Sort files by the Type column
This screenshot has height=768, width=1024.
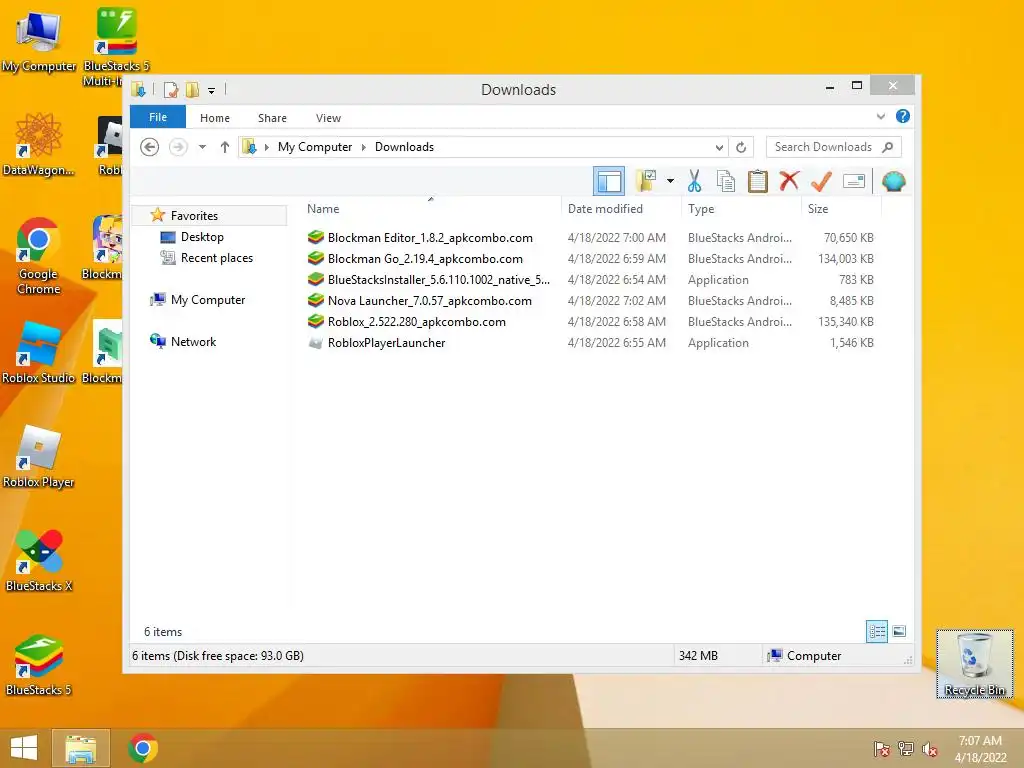(701, 209)
